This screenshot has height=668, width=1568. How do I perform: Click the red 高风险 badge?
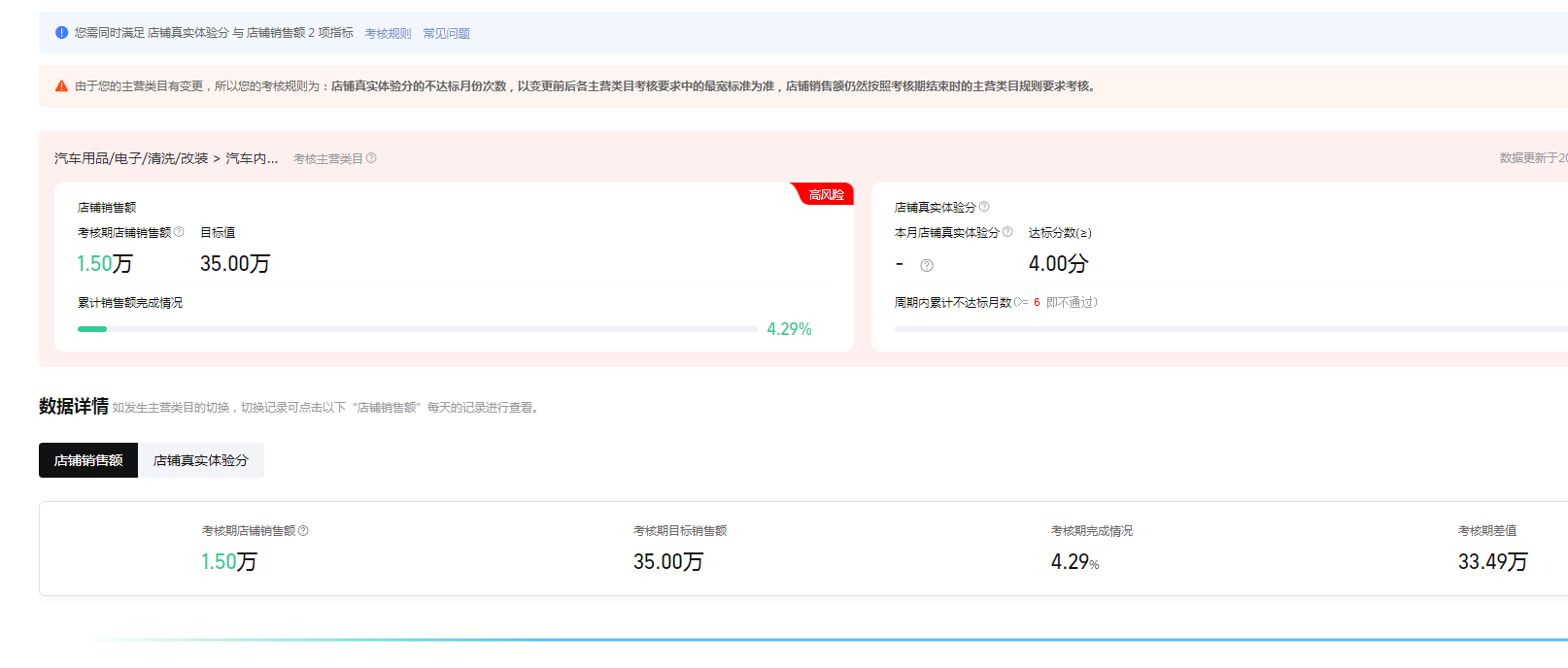point(826,194)
